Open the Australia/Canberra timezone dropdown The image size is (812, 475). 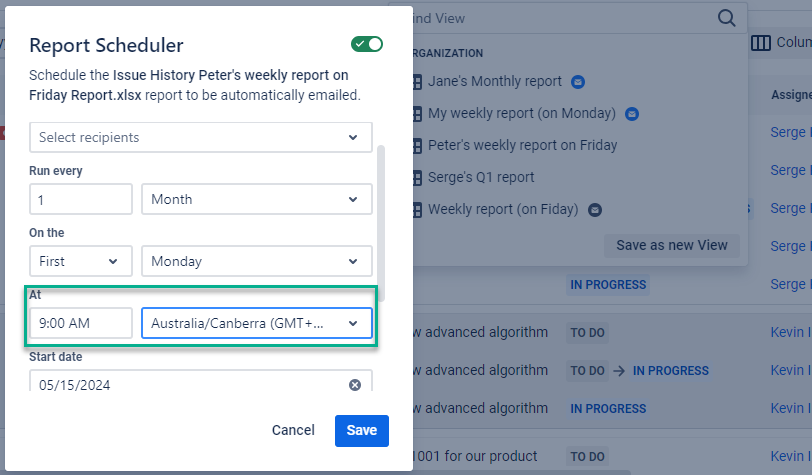click(x=256, y=323)
